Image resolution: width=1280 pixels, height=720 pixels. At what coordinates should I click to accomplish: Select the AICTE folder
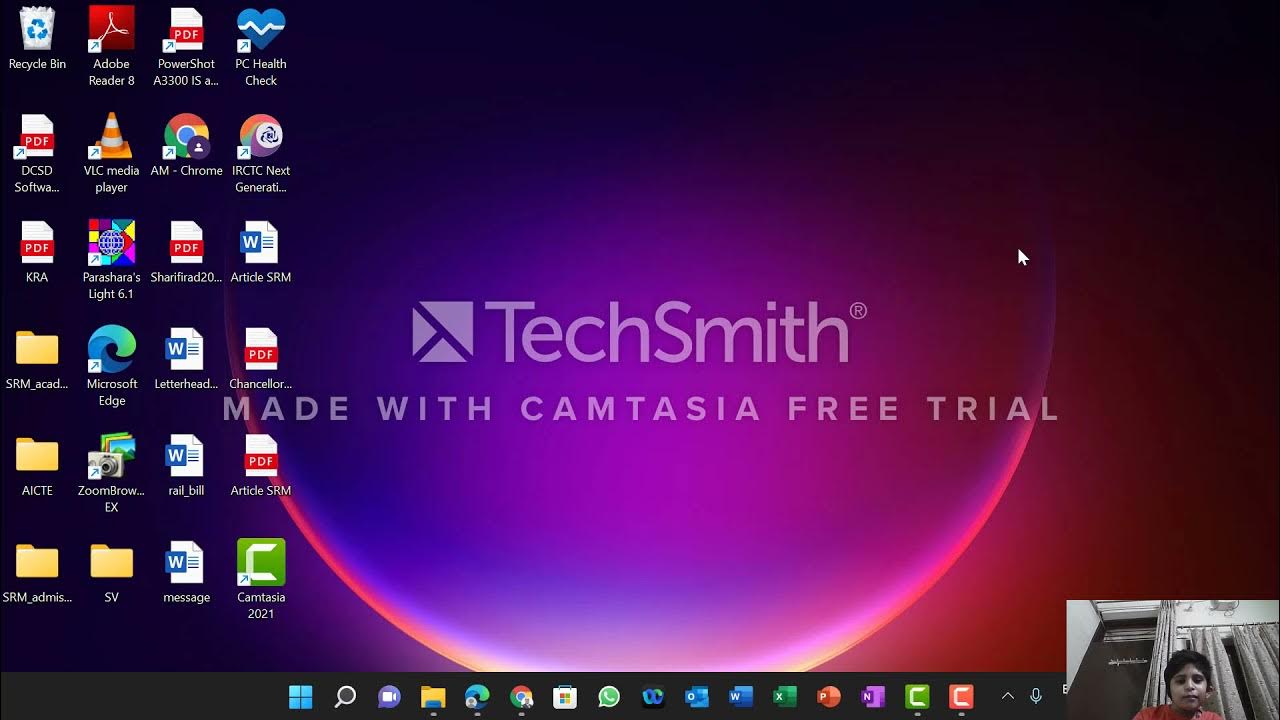37,466
